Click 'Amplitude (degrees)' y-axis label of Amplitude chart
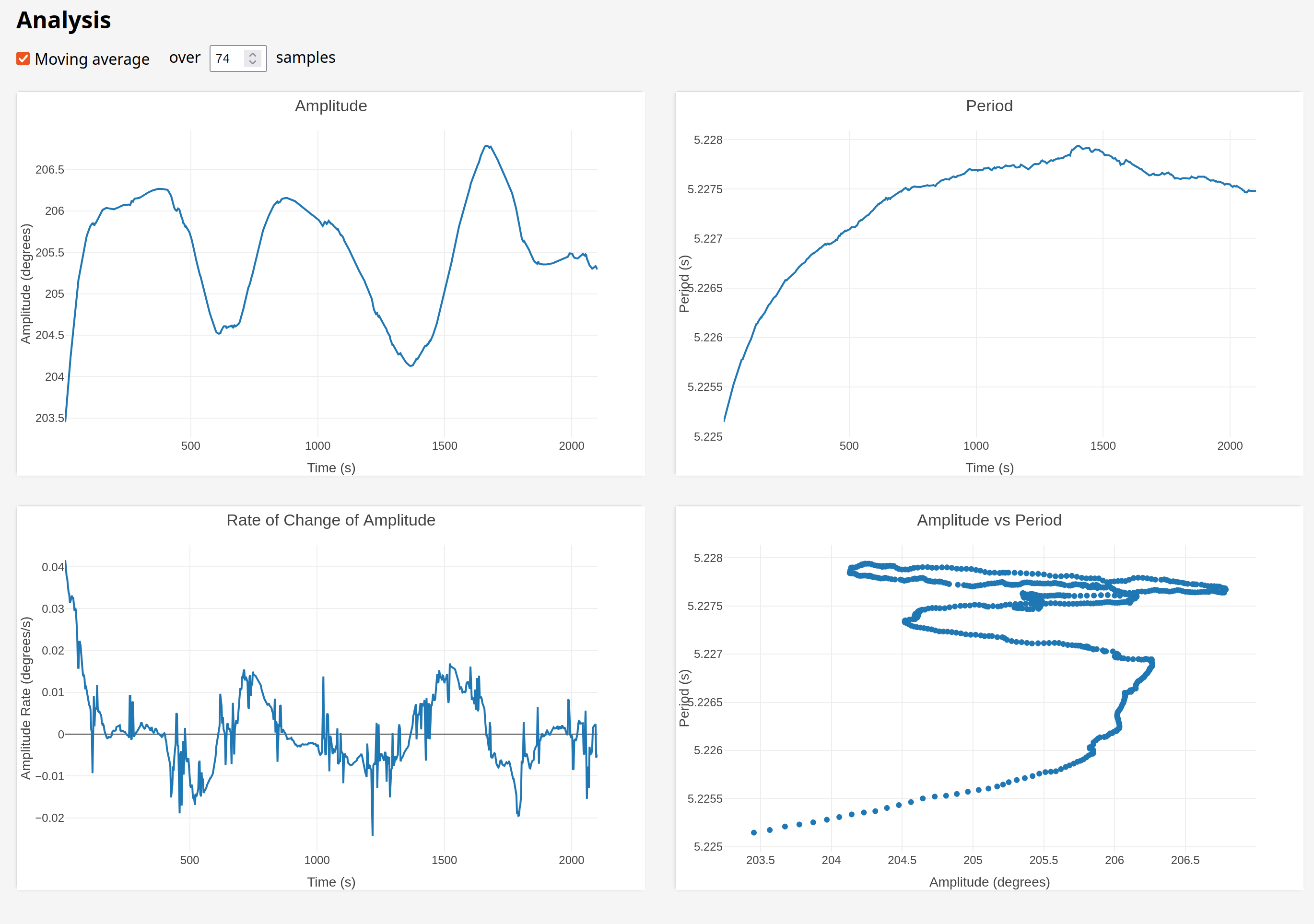 tap(26, 284)
